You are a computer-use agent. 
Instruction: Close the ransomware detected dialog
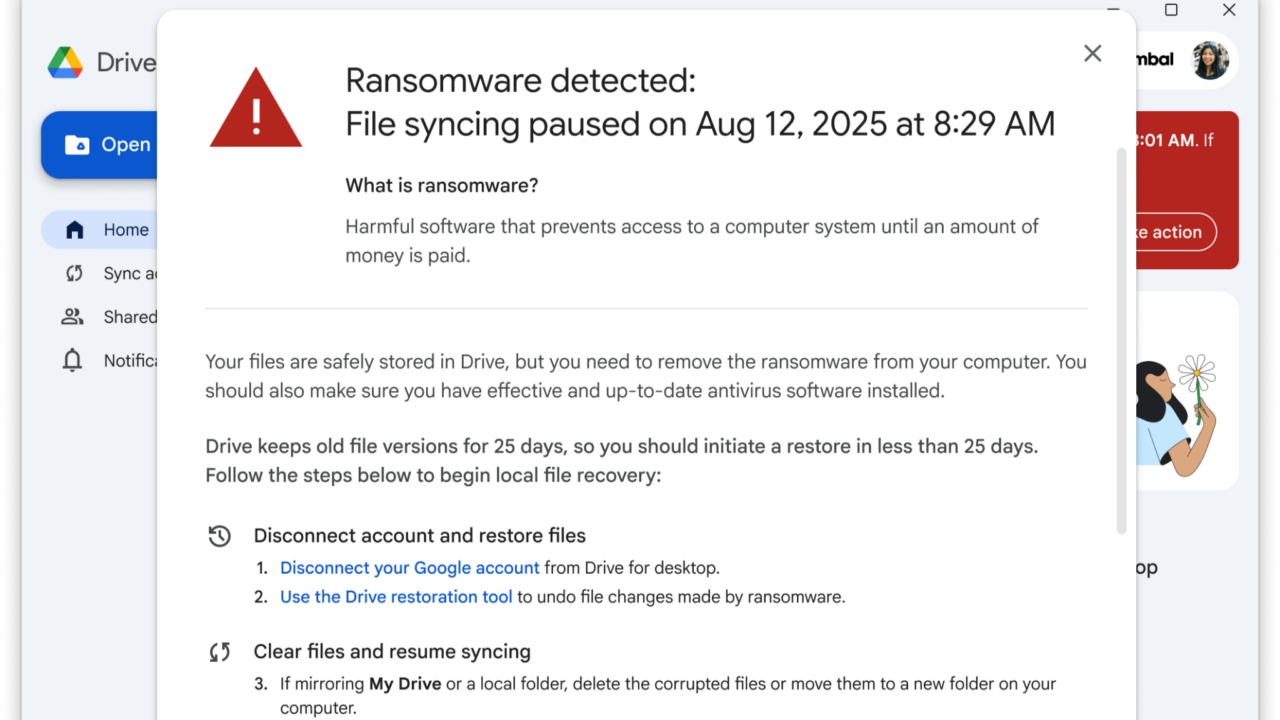1092,54
